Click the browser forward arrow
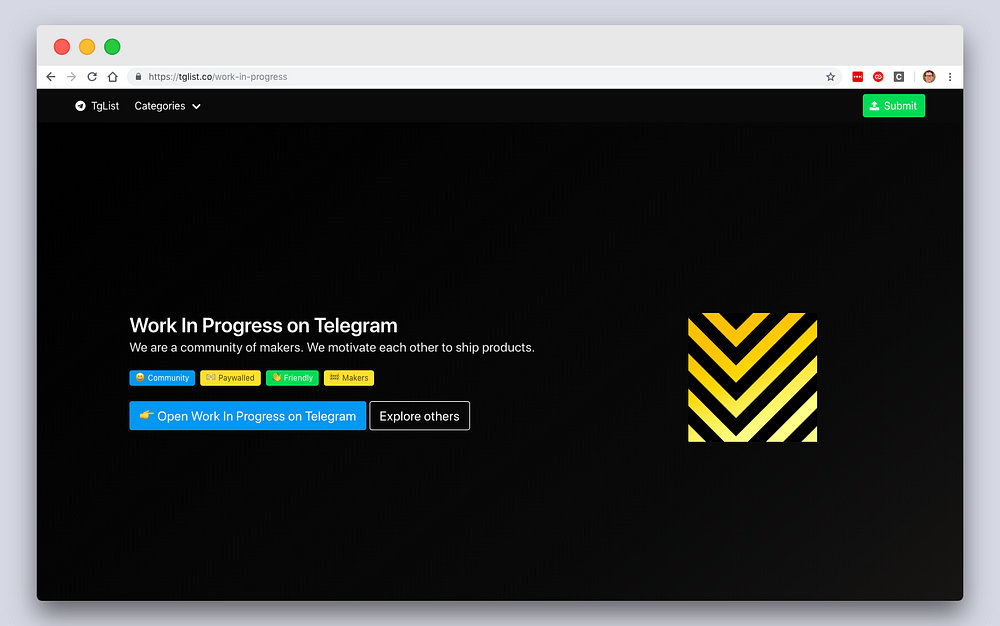This screenshot has height=626, width=1000. tap(71, 76)
